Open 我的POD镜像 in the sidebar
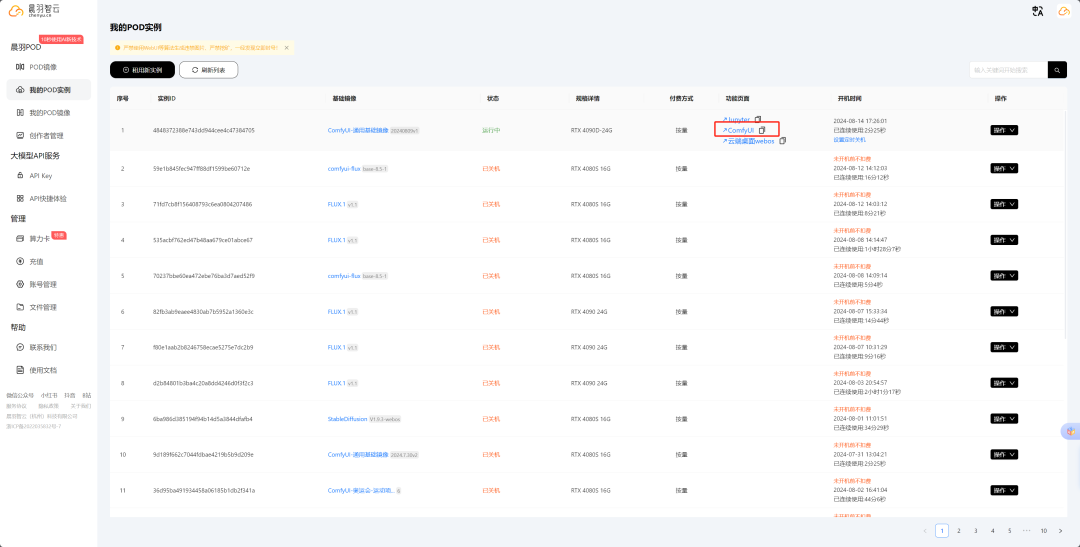The width and height of the screenshot is (1080, 547). (x=48, y=112)
